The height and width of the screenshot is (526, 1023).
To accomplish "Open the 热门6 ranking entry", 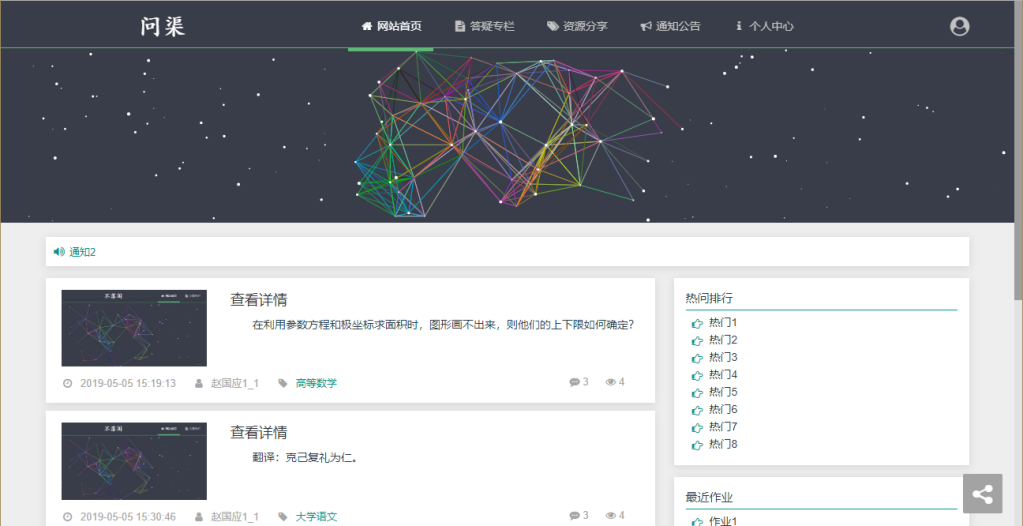I will (x=723, y=409).
